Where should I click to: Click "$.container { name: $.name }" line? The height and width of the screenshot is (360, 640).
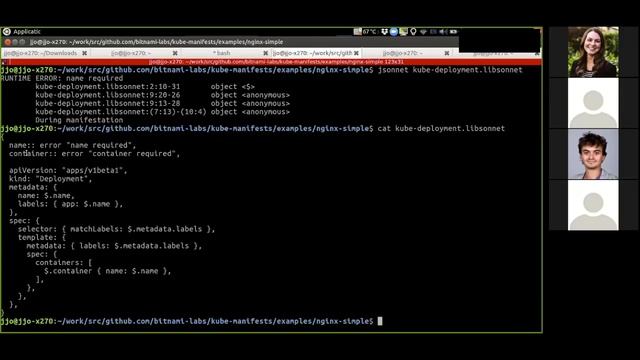pyautogui.click(x=107, y=271)
